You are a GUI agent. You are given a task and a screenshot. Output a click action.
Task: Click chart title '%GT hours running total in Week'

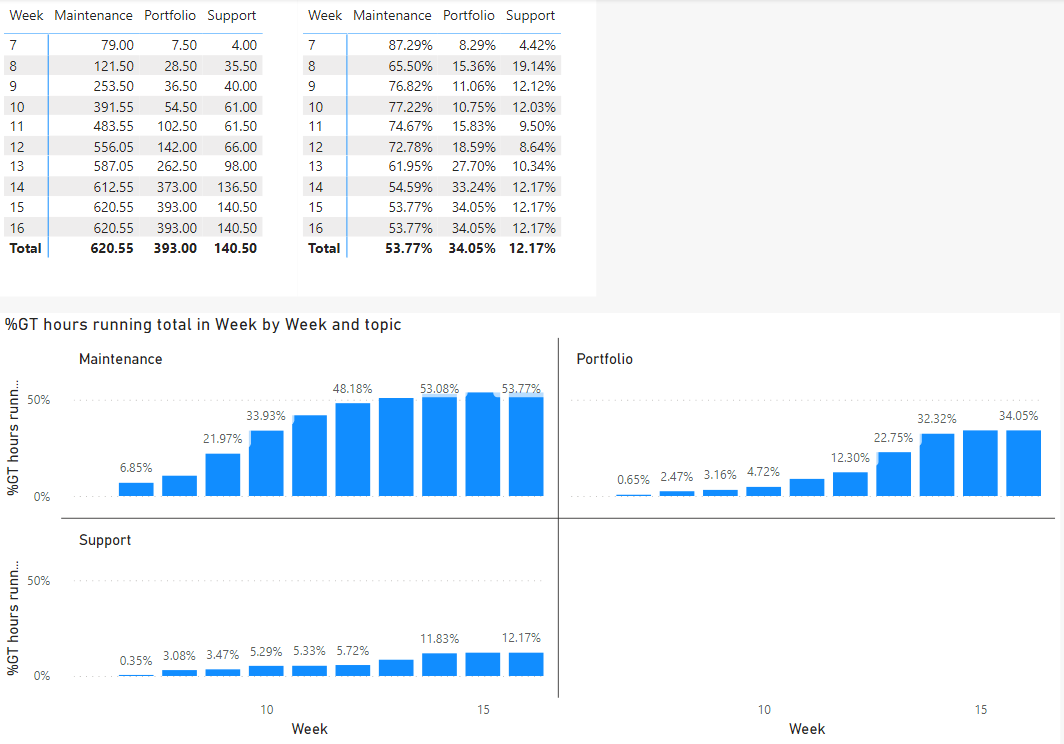[x=203, y=324]
